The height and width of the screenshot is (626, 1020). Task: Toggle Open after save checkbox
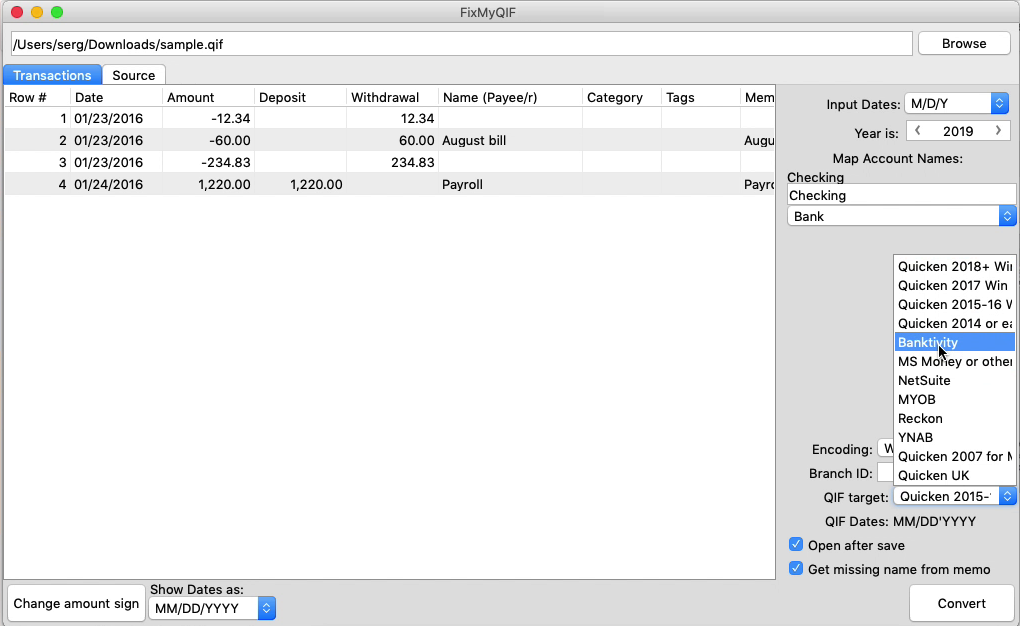[x=796, y=544]
